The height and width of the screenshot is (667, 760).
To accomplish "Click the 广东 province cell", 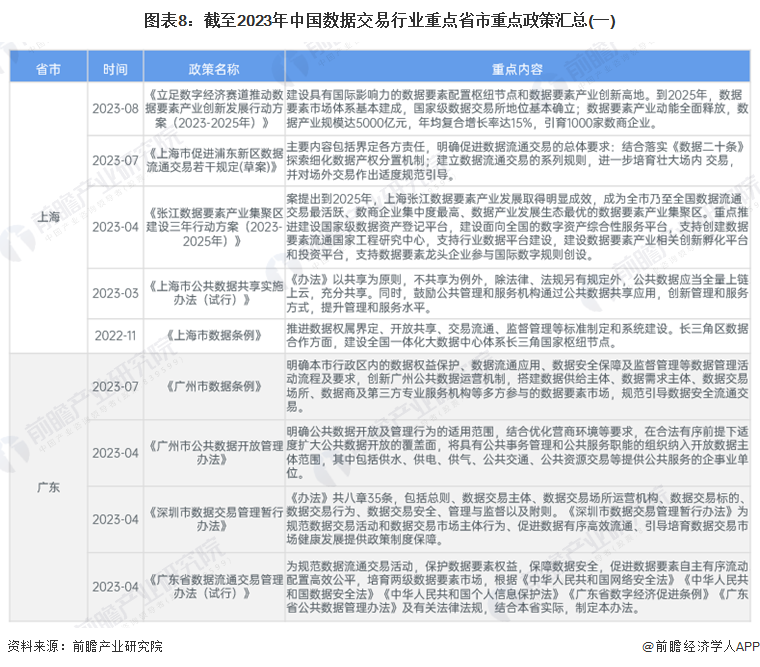I will pos(48,487).
